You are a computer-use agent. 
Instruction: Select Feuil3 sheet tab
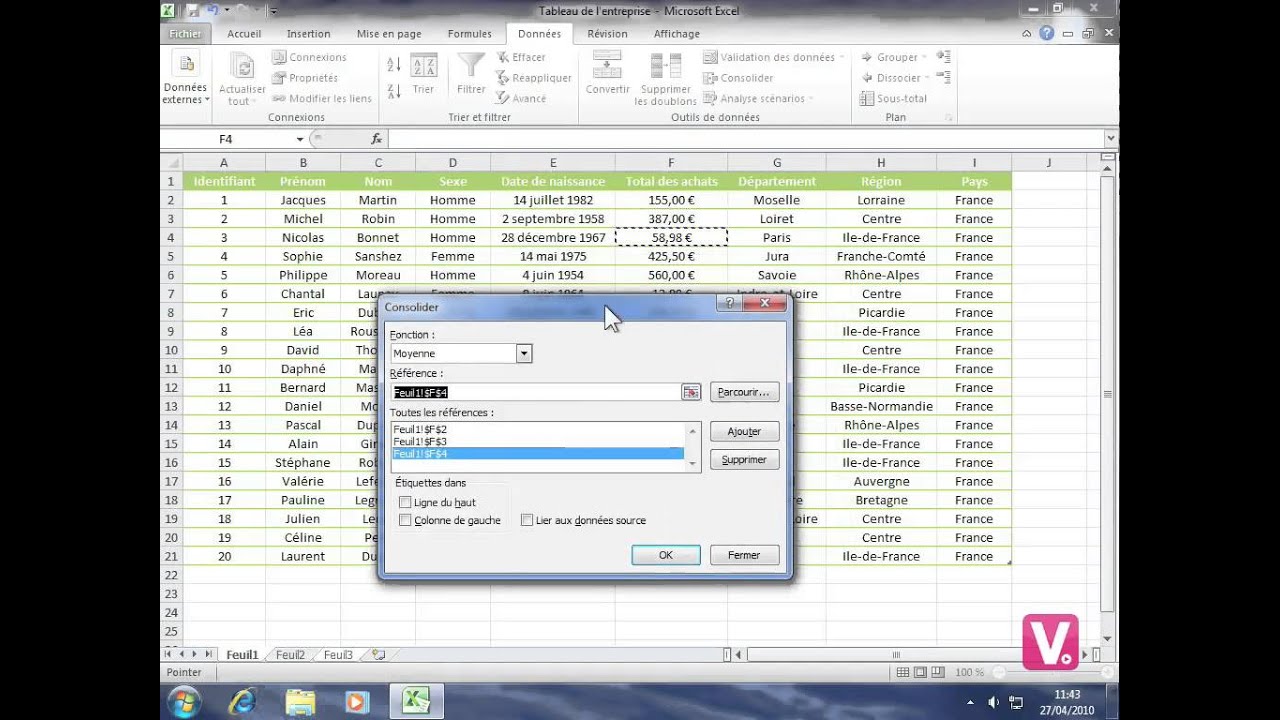click(x=338, y=655)
